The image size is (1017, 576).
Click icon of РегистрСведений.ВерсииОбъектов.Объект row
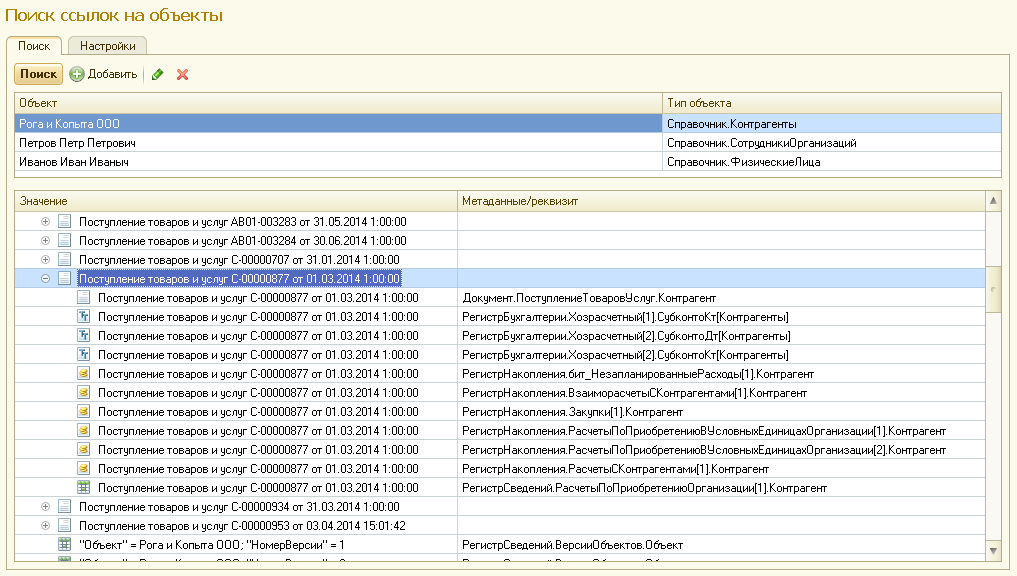click(65, 545)
